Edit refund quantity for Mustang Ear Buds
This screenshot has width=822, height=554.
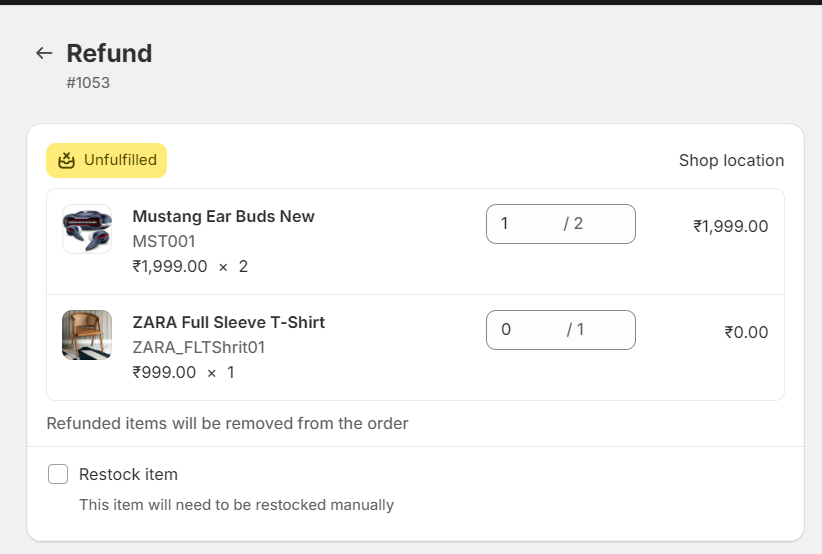[560, 224]
